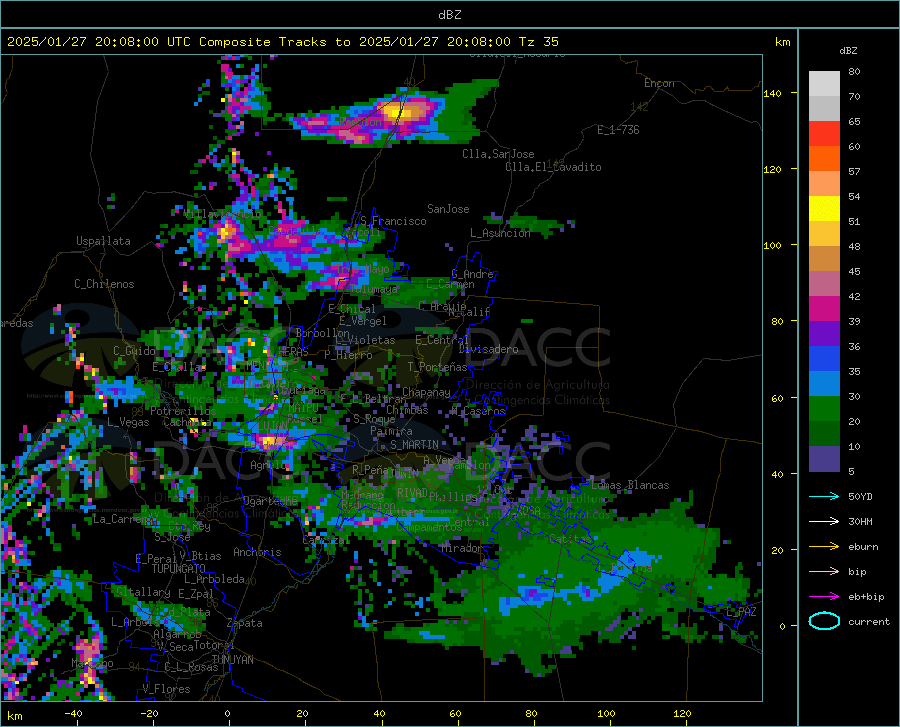Click the 80 dBZ white color swatch
The height and width of the screenshot is (727, 900).
pos(824,84)
